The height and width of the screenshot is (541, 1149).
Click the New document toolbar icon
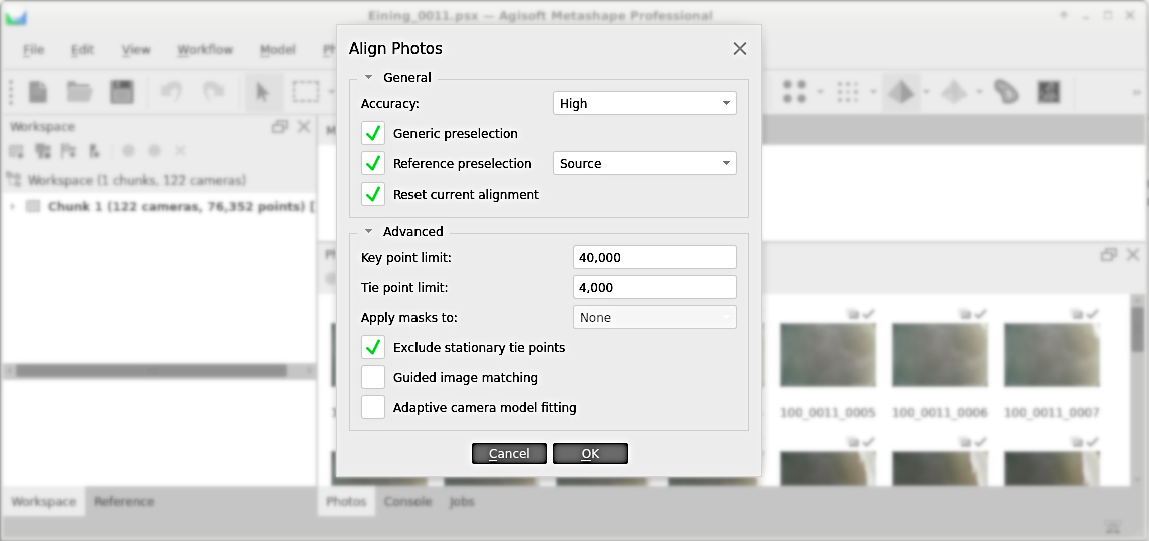(x=38, y=93)
